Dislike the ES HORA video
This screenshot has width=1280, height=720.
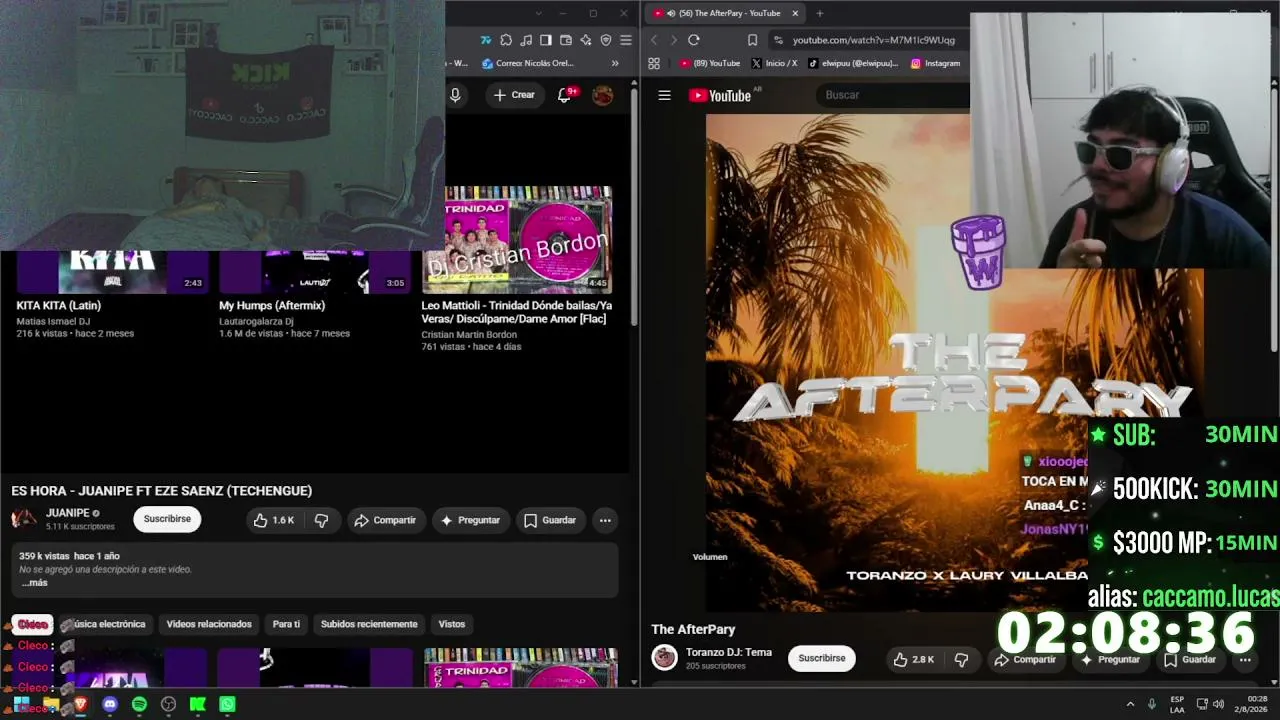coord(321,520)
